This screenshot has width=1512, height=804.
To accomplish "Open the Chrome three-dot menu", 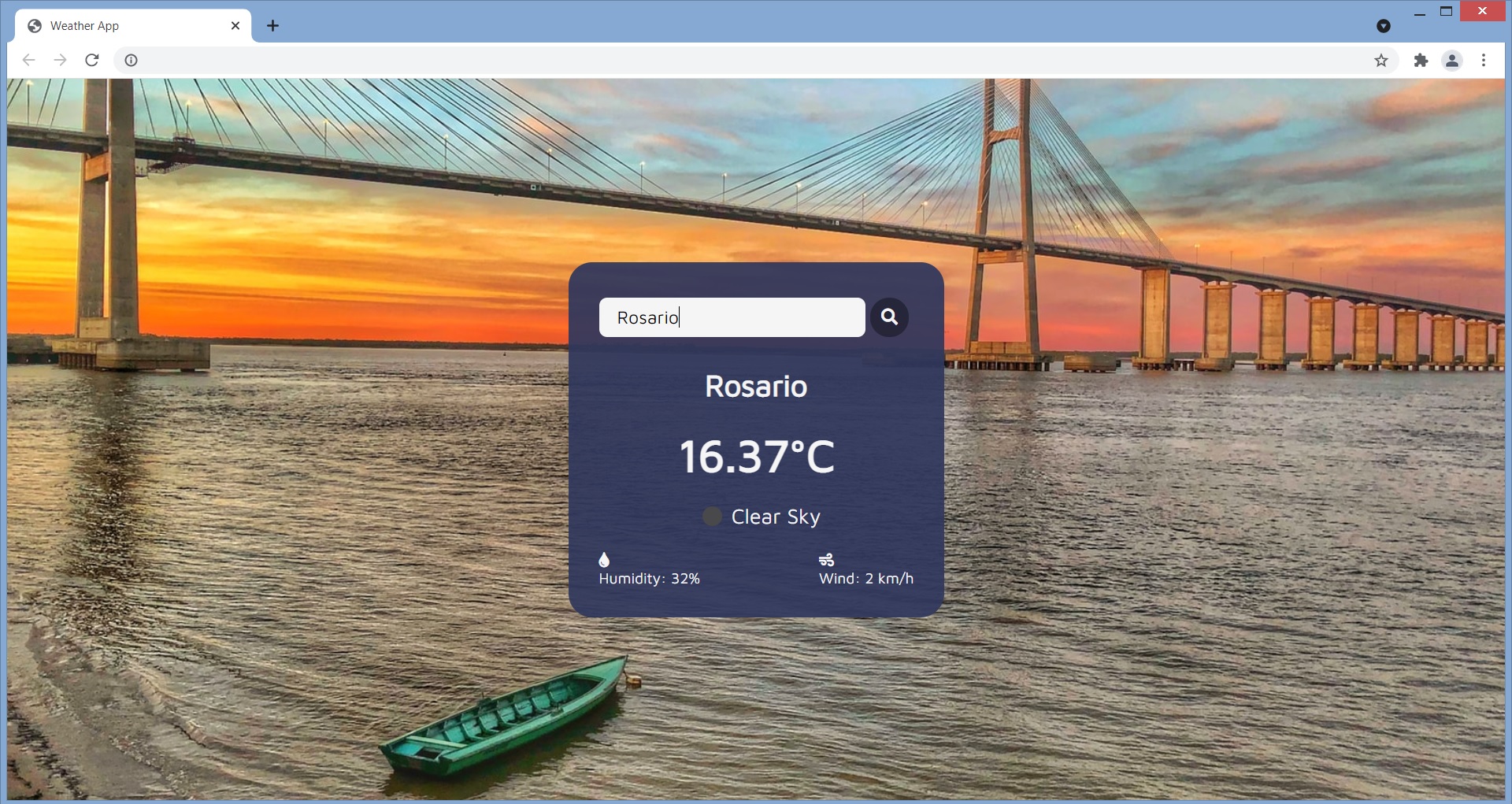I will tap(1484, 60).
